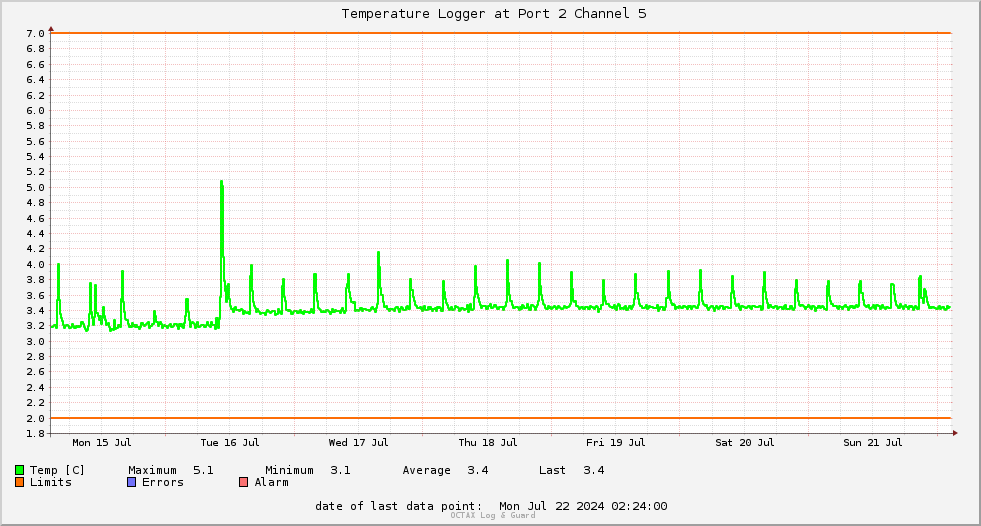Select the chart title 'Temperature Logger at Port 2 Channel 5'
Viewport: 981px width, 526px height.
coord(494,14)
